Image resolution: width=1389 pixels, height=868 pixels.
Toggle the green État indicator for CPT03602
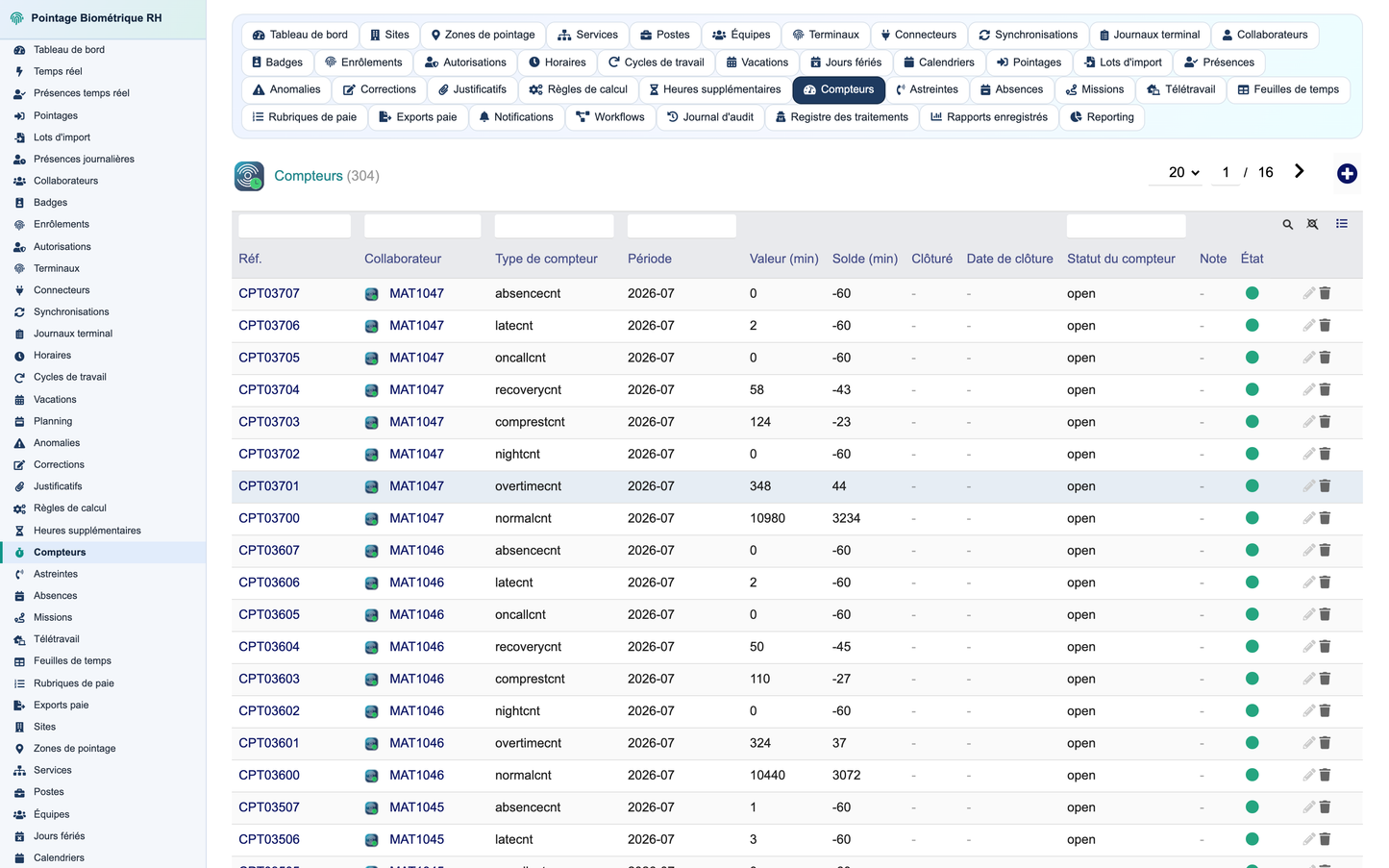(1252, 710)
